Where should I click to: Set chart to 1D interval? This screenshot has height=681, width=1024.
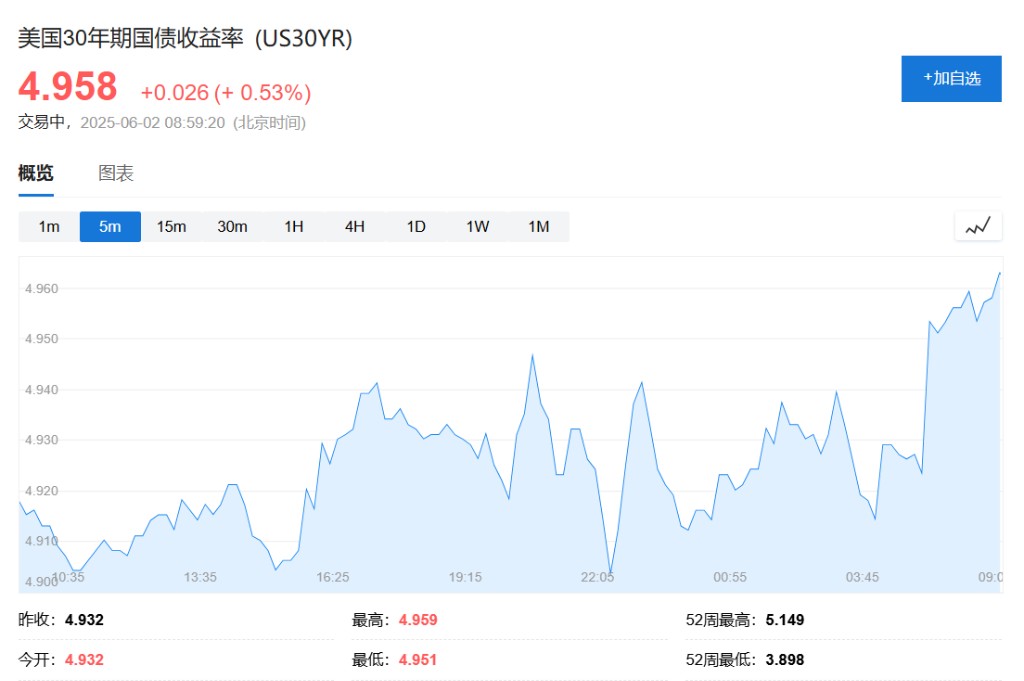tap(416, 227)
